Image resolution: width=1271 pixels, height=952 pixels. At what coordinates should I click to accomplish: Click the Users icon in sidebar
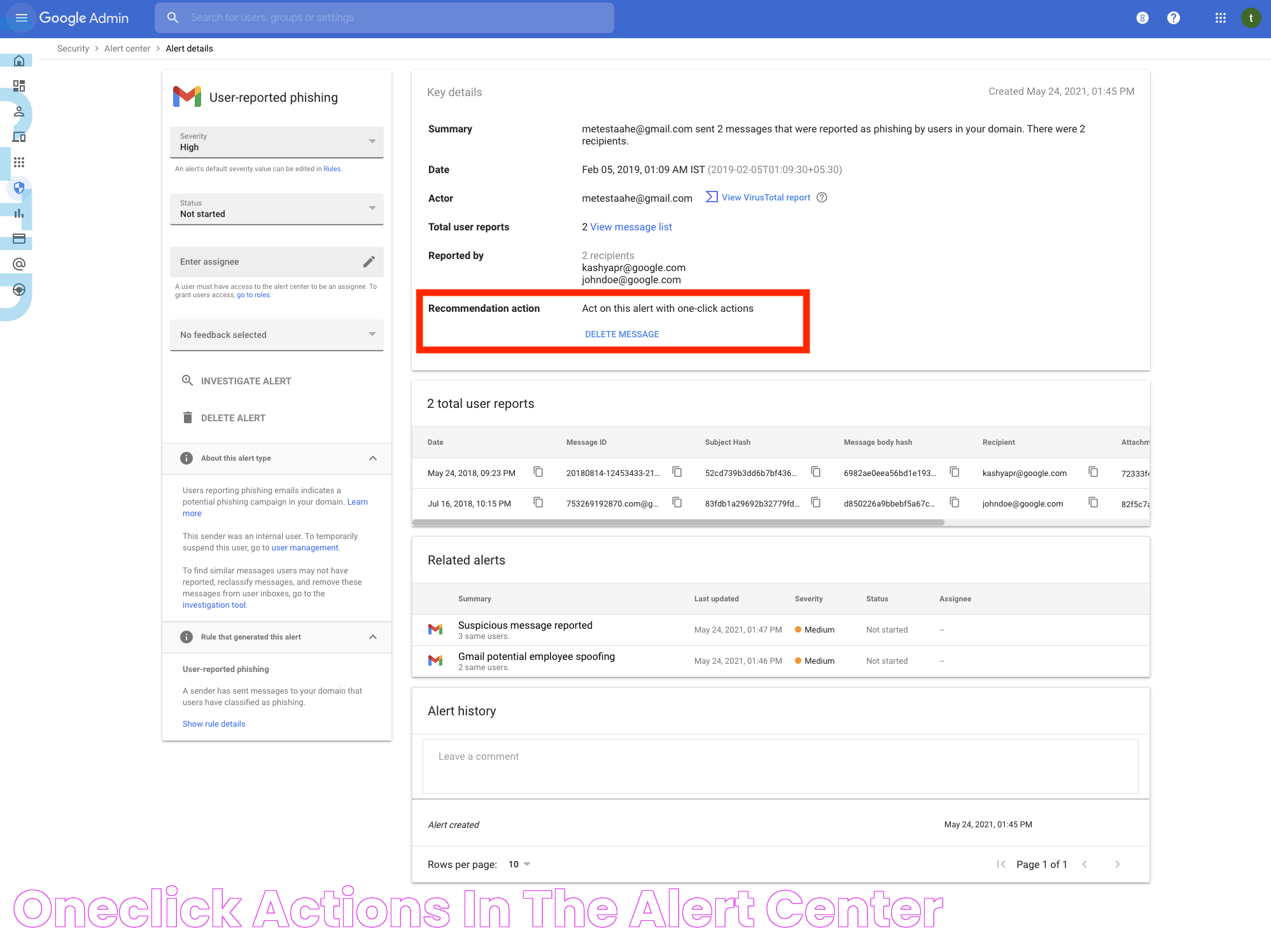point(20,110)
